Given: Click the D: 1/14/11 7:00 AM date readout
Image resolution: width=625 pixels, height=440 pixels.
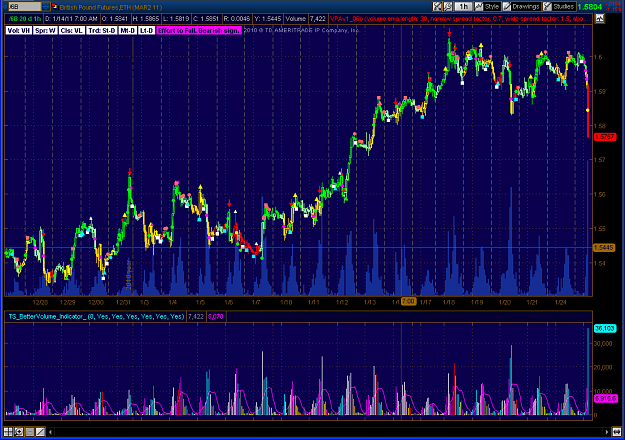Looking at the screenshot, I should click(x=71, y=19).
